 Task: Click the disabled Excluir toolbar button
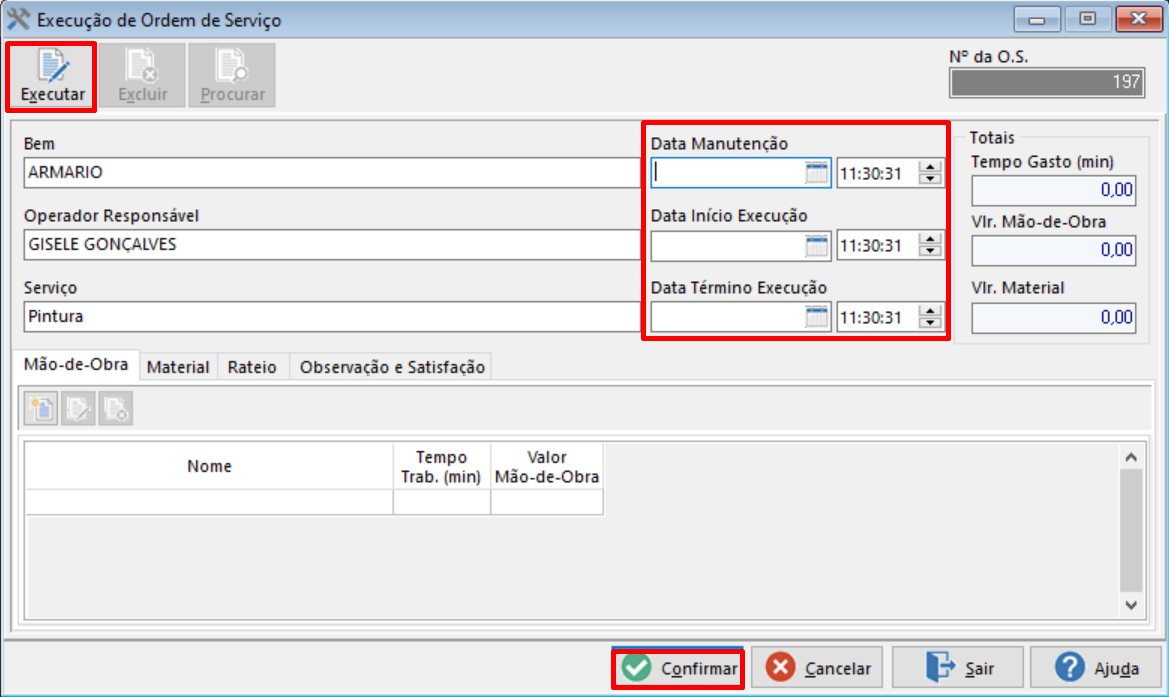click(142, 76)
